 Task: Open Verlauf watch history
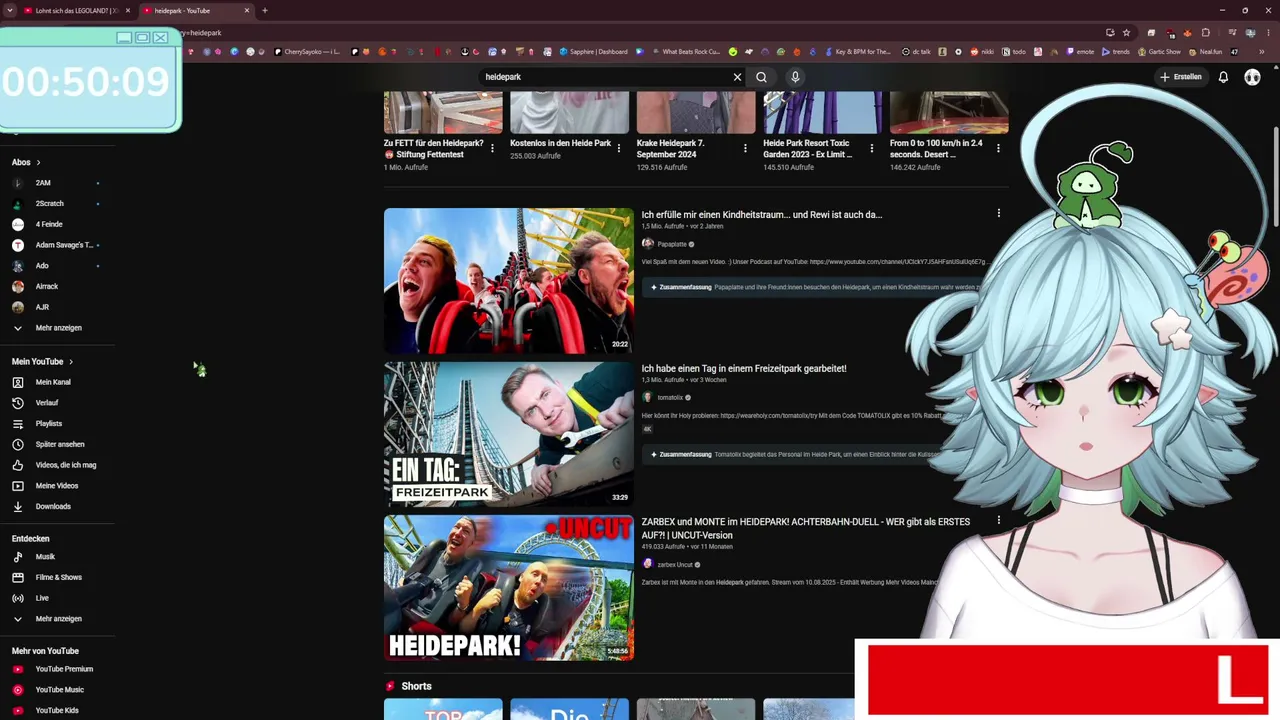36,403
